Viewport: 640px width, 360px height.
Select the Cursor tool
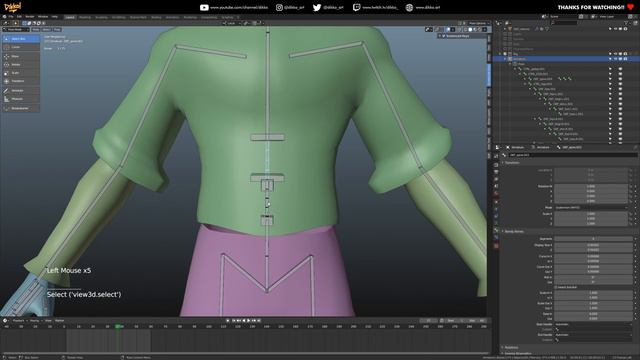click(x=21, y=47)
